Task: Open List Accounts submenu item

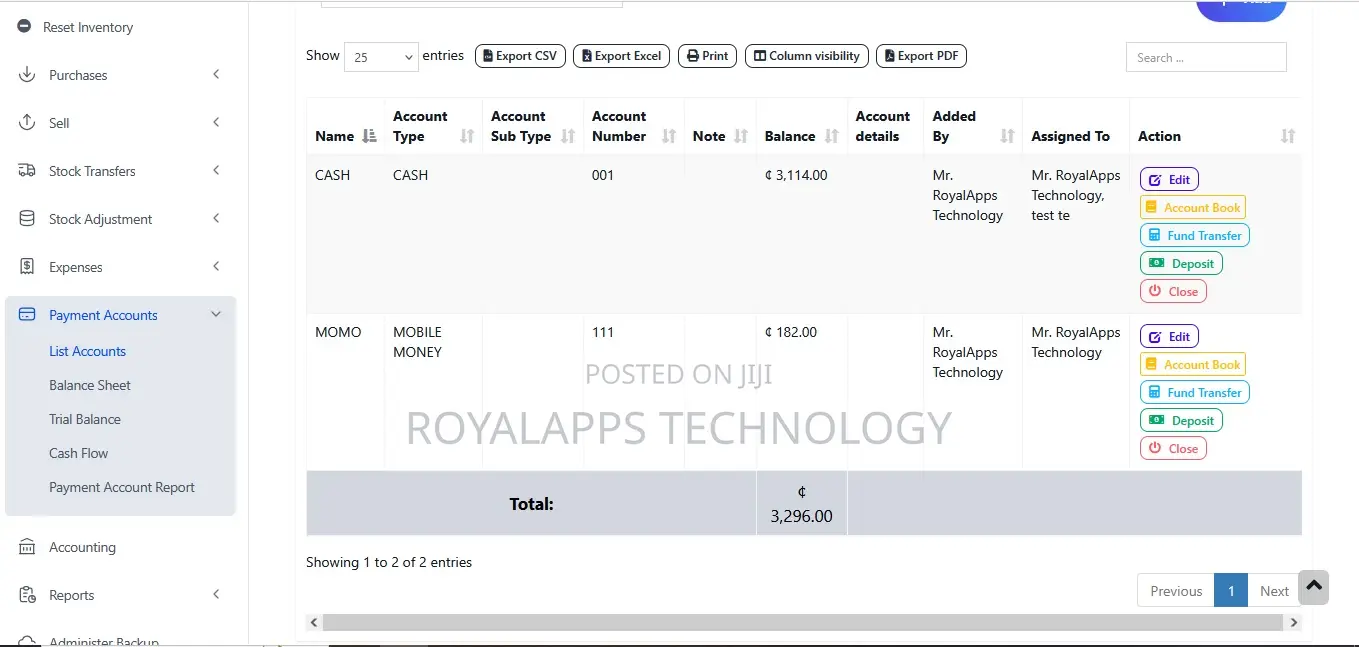Action: [x=87, y=351]
